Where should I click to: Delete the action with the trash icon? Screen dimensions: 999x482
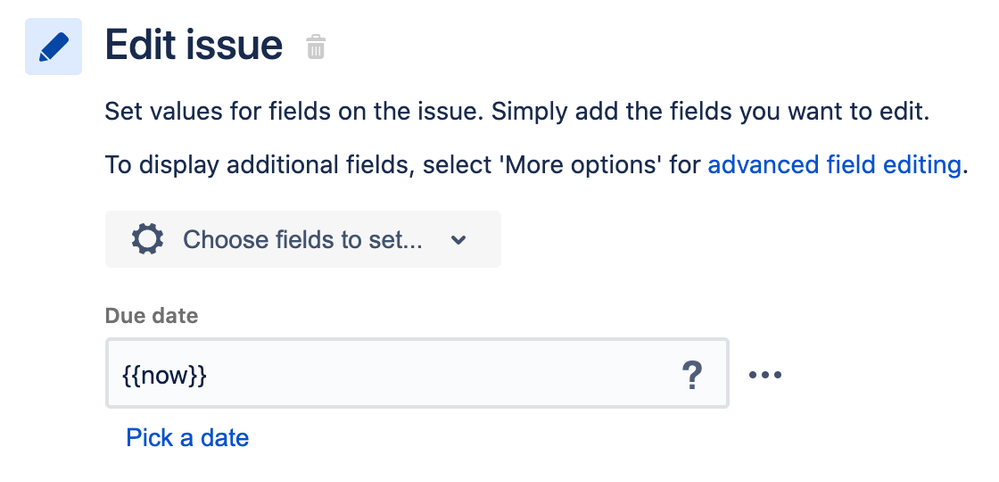[316, 47]
